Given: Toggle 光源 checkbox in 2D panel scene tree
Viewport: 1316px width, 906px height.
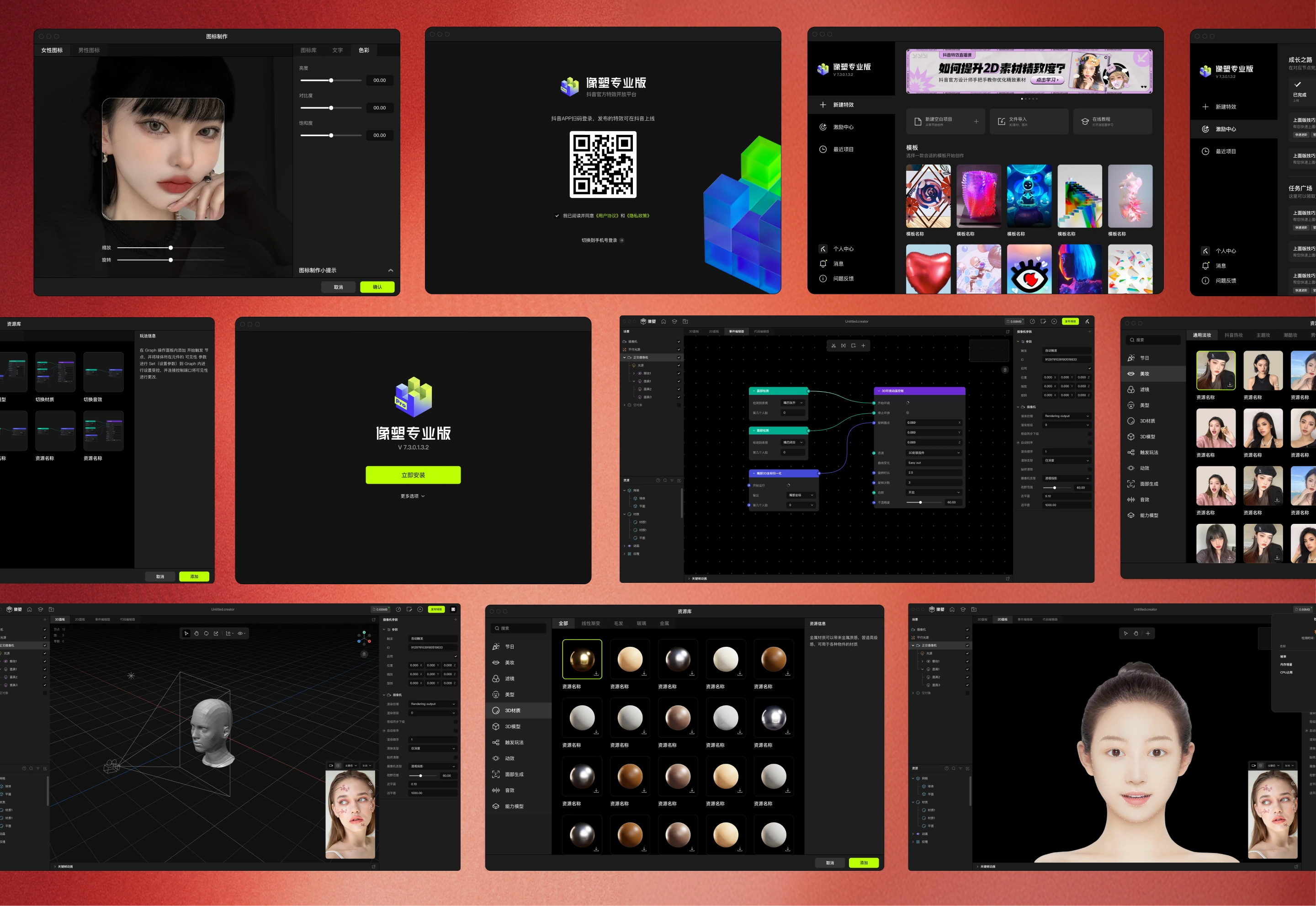Looking at the screenshot, I should coord(967,653).
